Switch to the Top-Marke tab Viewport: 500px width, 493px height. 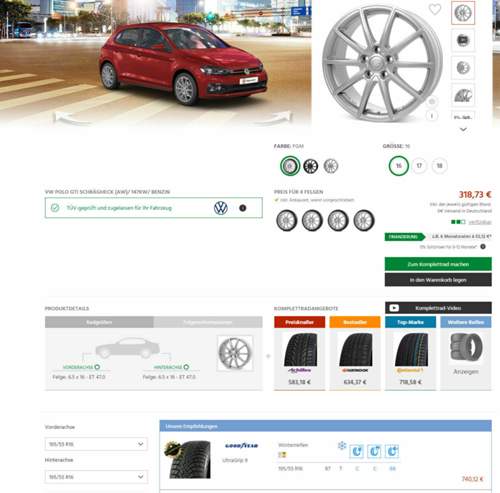(410, 322)
